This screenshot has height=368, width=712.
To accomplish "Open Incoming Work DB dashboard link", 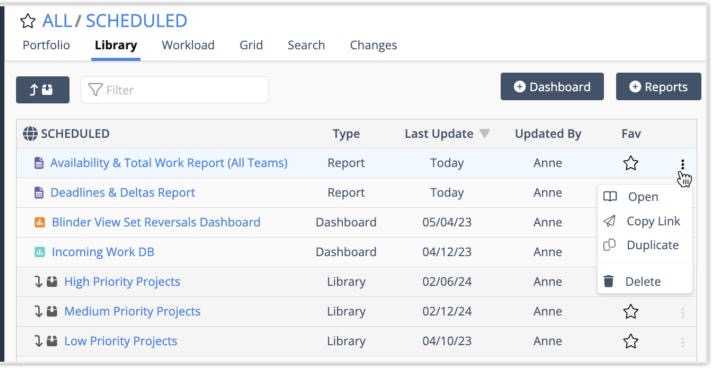I will [103, 252].
